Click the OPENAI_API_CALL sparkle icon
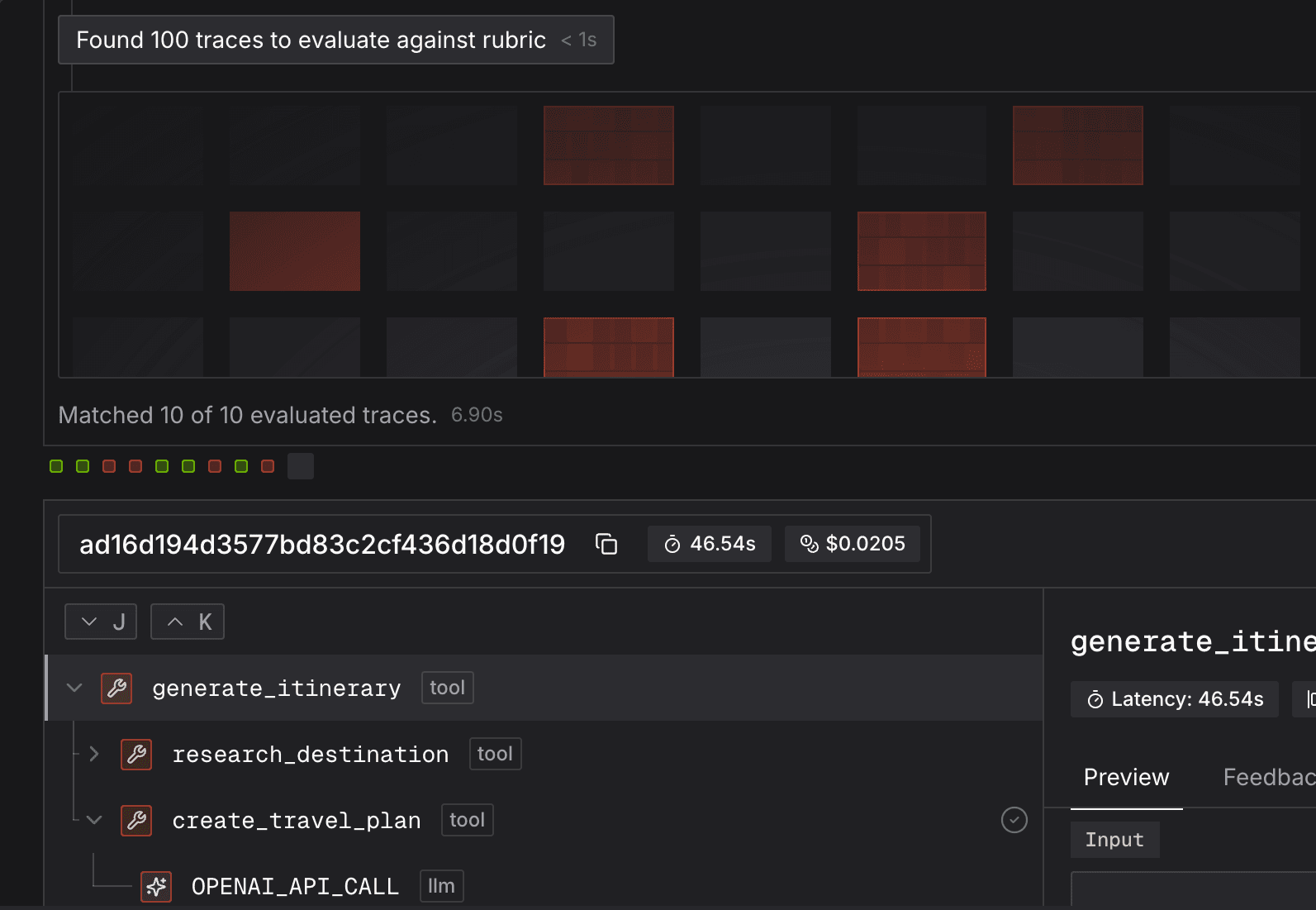Screen dimensions: 1316x910 [156, 886]
